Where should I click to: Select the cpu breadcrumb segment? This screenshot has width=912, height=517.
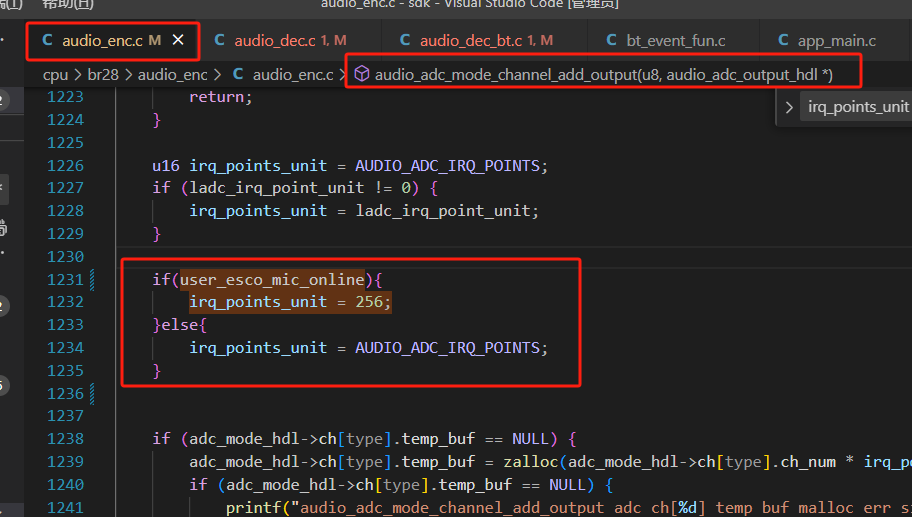(x=55, y=75)
